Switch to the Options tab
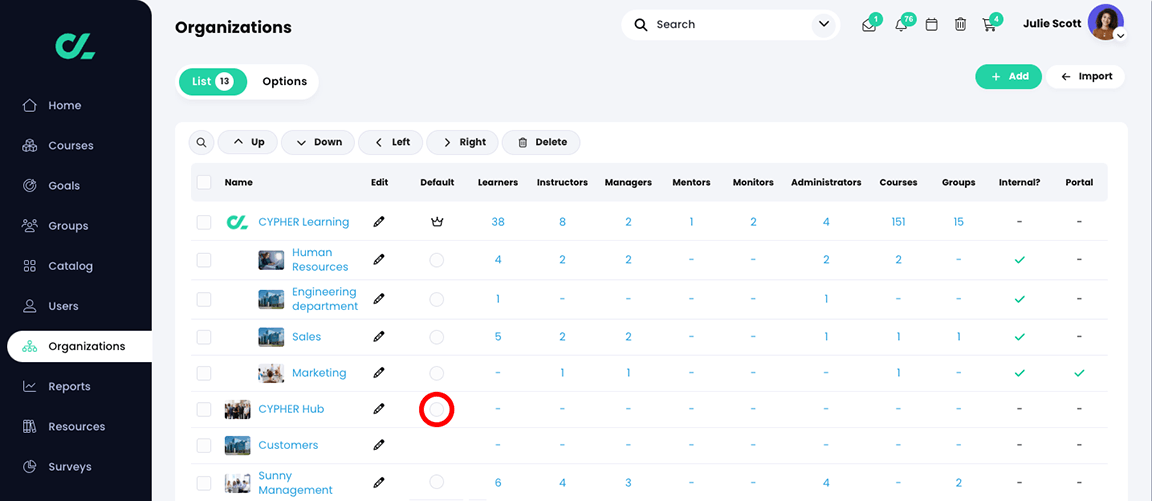This screenshot has height=501, width=1152. click(x=284, y=82)
